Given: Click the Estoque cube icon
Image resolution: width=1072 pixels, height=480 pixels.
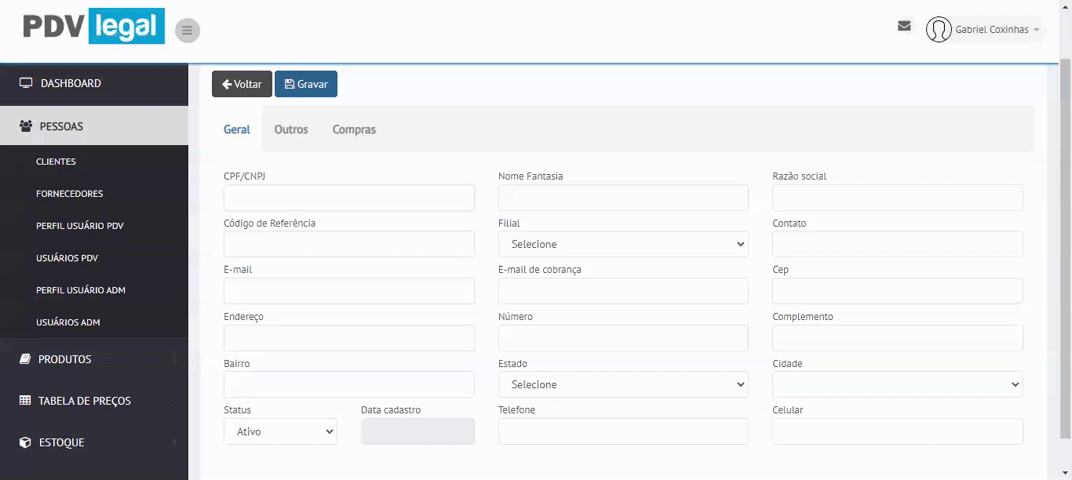Looking at the screenshot, I should coord(26,442).
